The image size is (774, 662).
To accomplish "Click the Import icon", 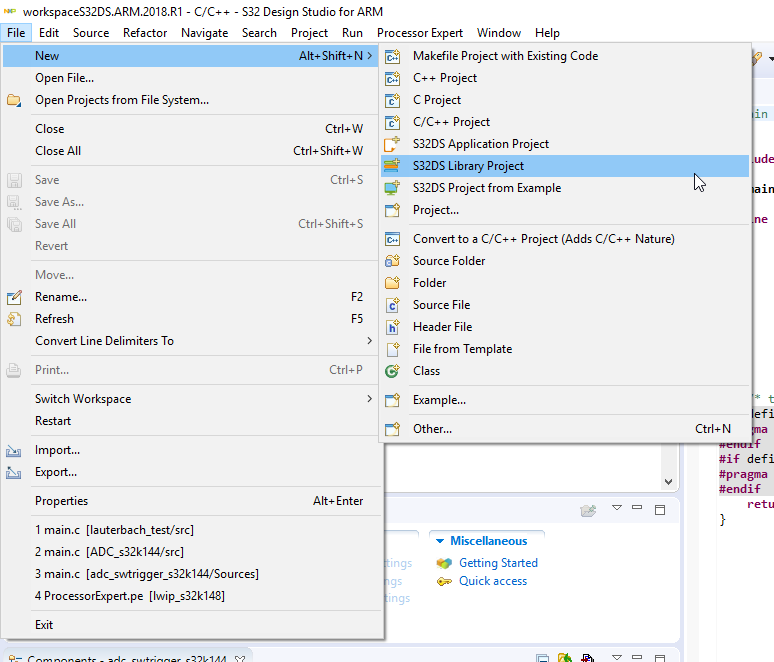I will tap(14, 450).
